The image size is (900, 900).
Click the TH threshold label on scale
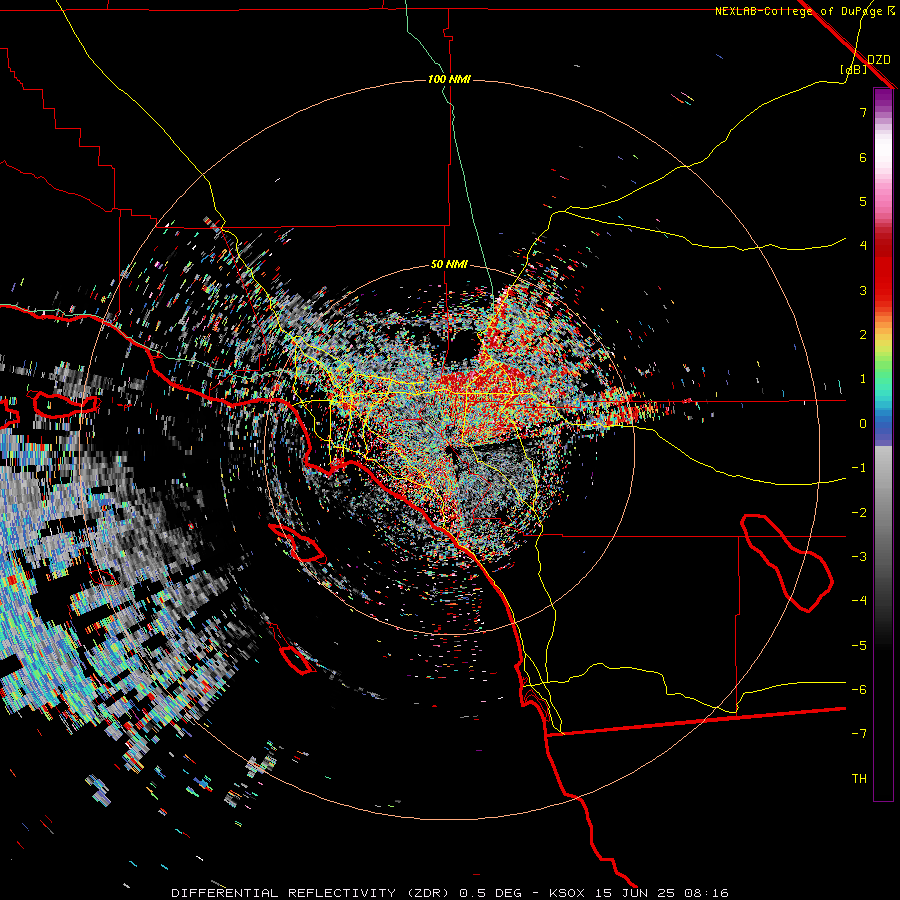click(859, 779)
